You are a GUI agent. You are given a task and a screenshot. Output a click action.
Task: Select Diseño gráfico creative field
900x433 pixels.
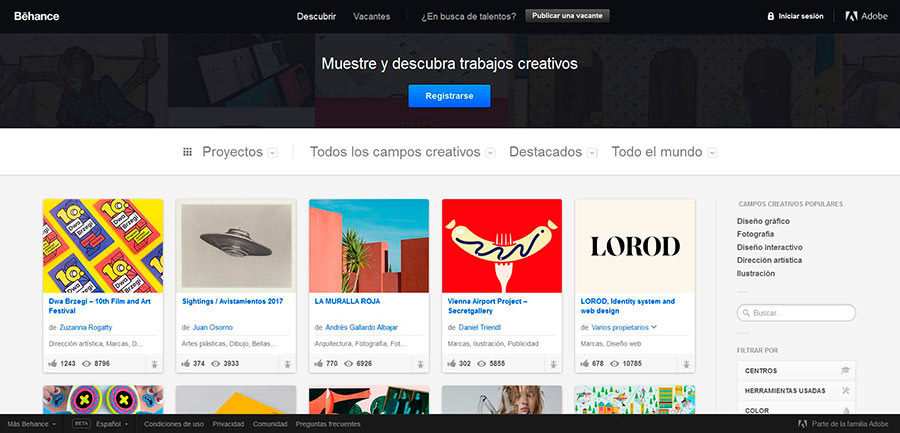coord(763,221)
